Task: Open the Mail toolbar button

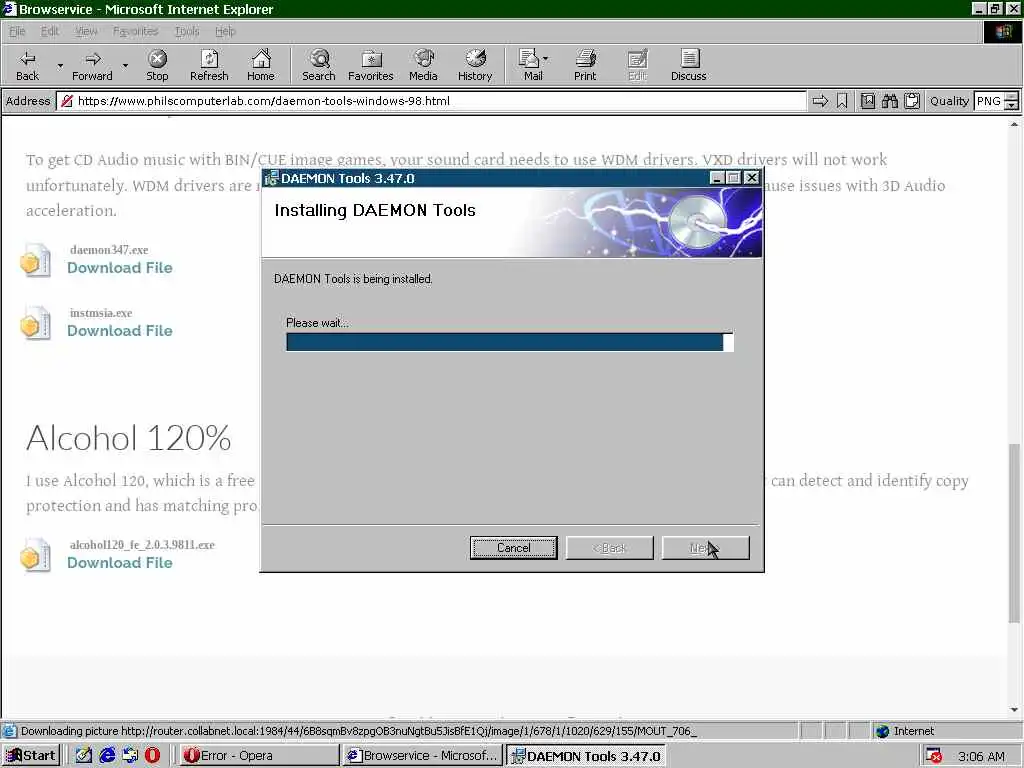Action: click(x=530, y=65)
